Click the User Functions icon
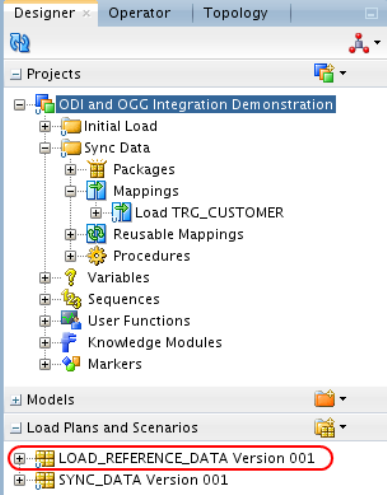387x495 pixels. point(71,320)
